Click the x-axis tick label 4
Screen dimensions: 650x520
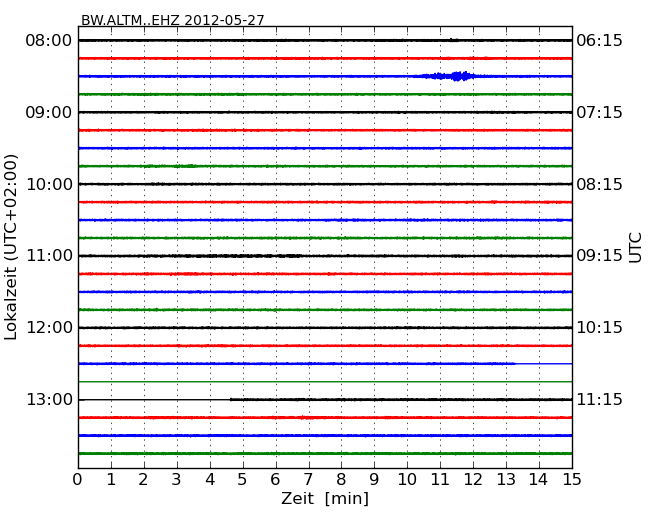(x=210, y=479)
